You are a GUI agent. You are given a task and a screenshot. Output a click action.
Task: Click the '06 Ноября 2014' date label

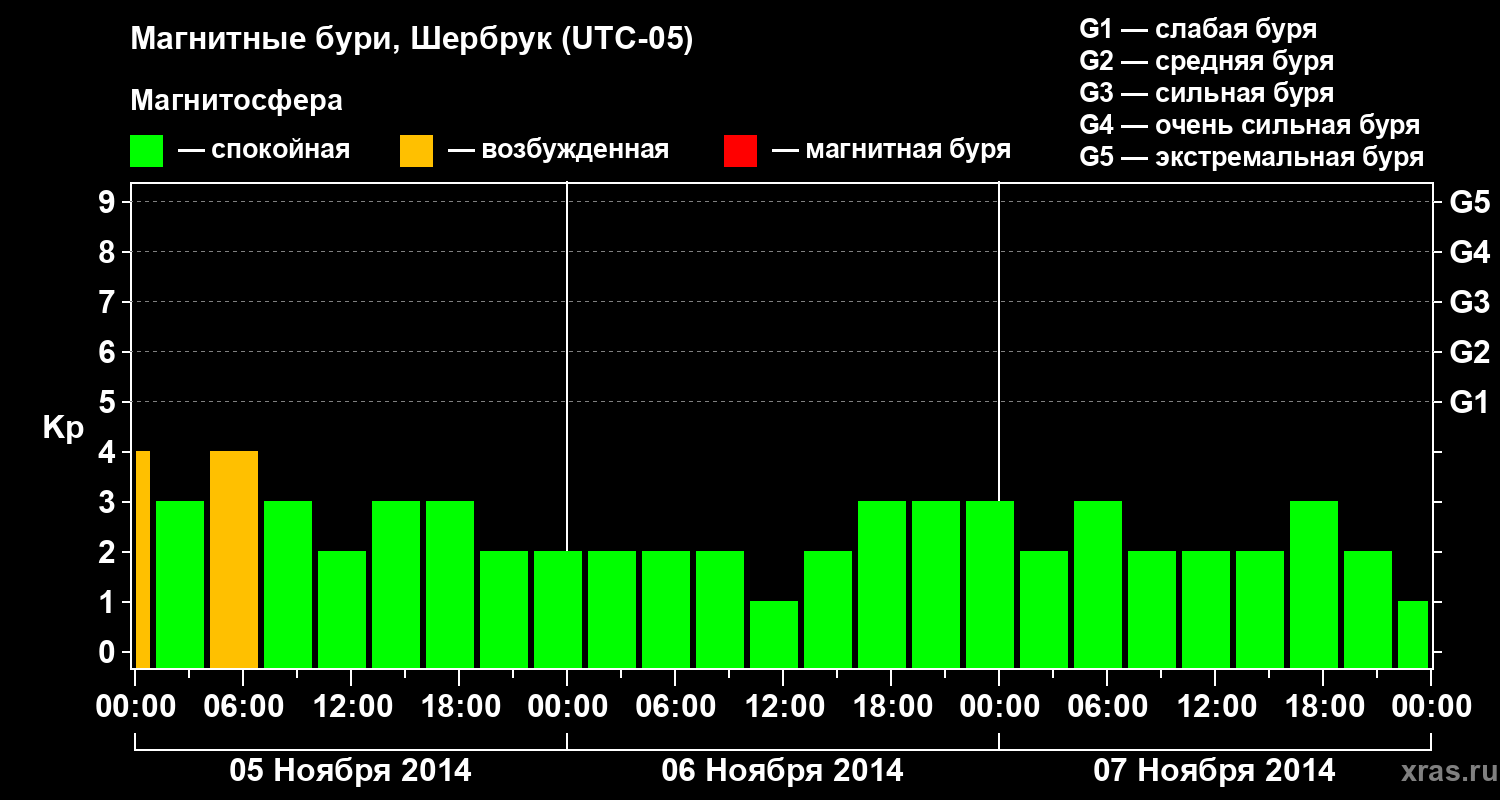782,770
